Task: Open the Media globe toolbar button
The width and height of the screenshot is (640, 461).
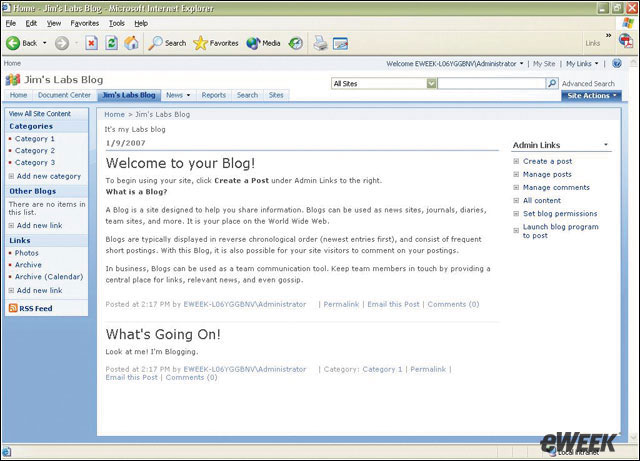Action: tap(263, 43)
